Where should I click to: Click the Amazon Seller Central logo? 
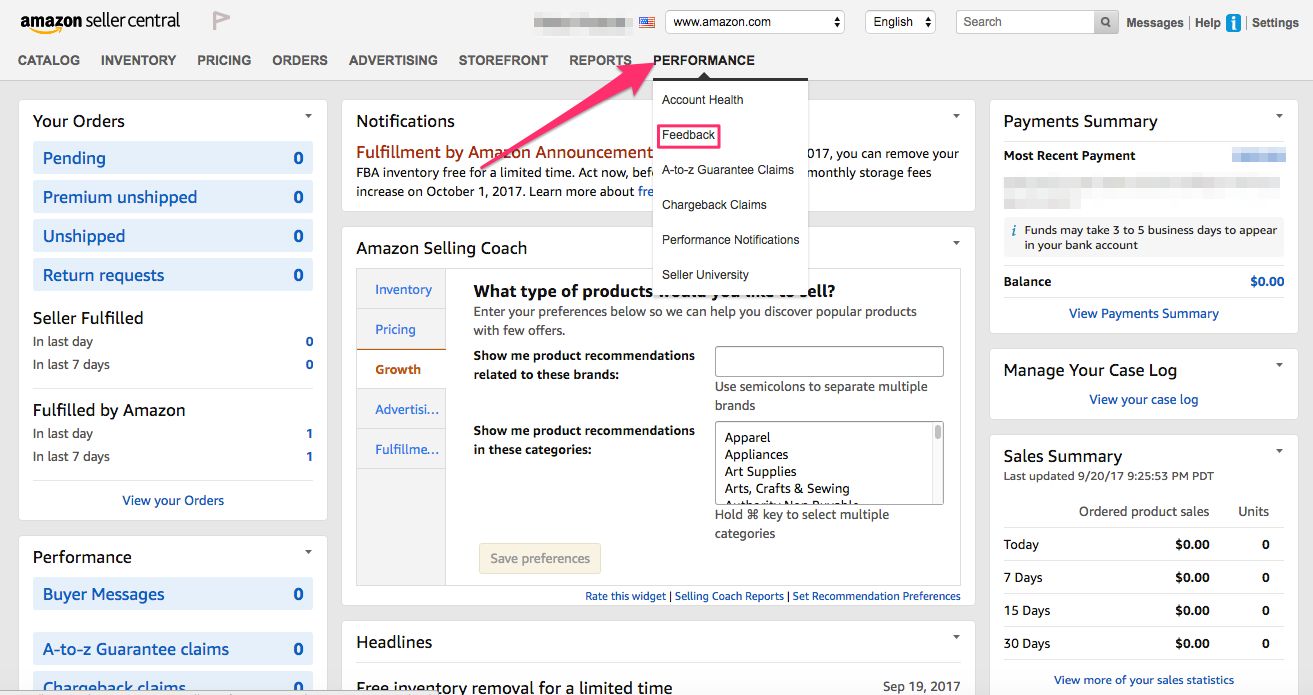pos(100,21)
